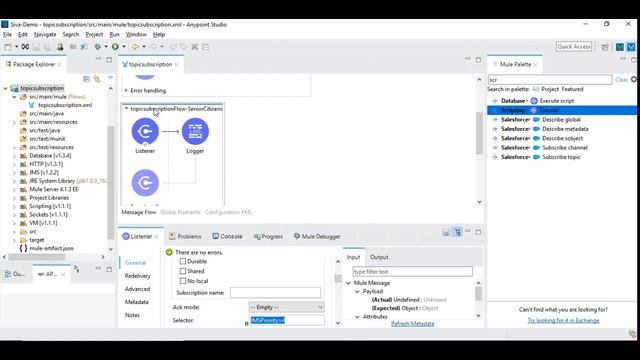The image size is (640, 360).
Task: Open the Ack mode dropdown
Action: pyautogui.click(x=287, y=307)
